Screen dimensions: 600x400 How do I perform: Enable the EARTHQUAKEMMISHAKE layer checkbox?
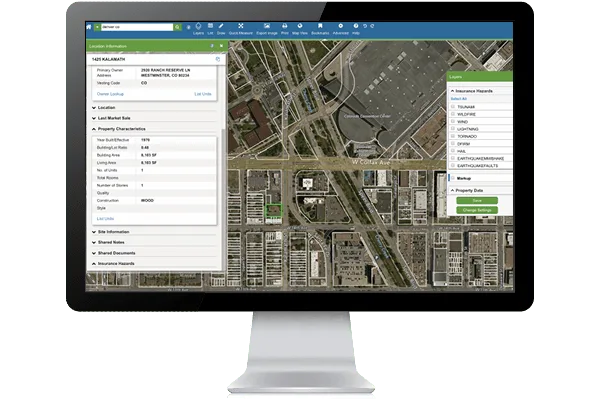tap(453, 158)
